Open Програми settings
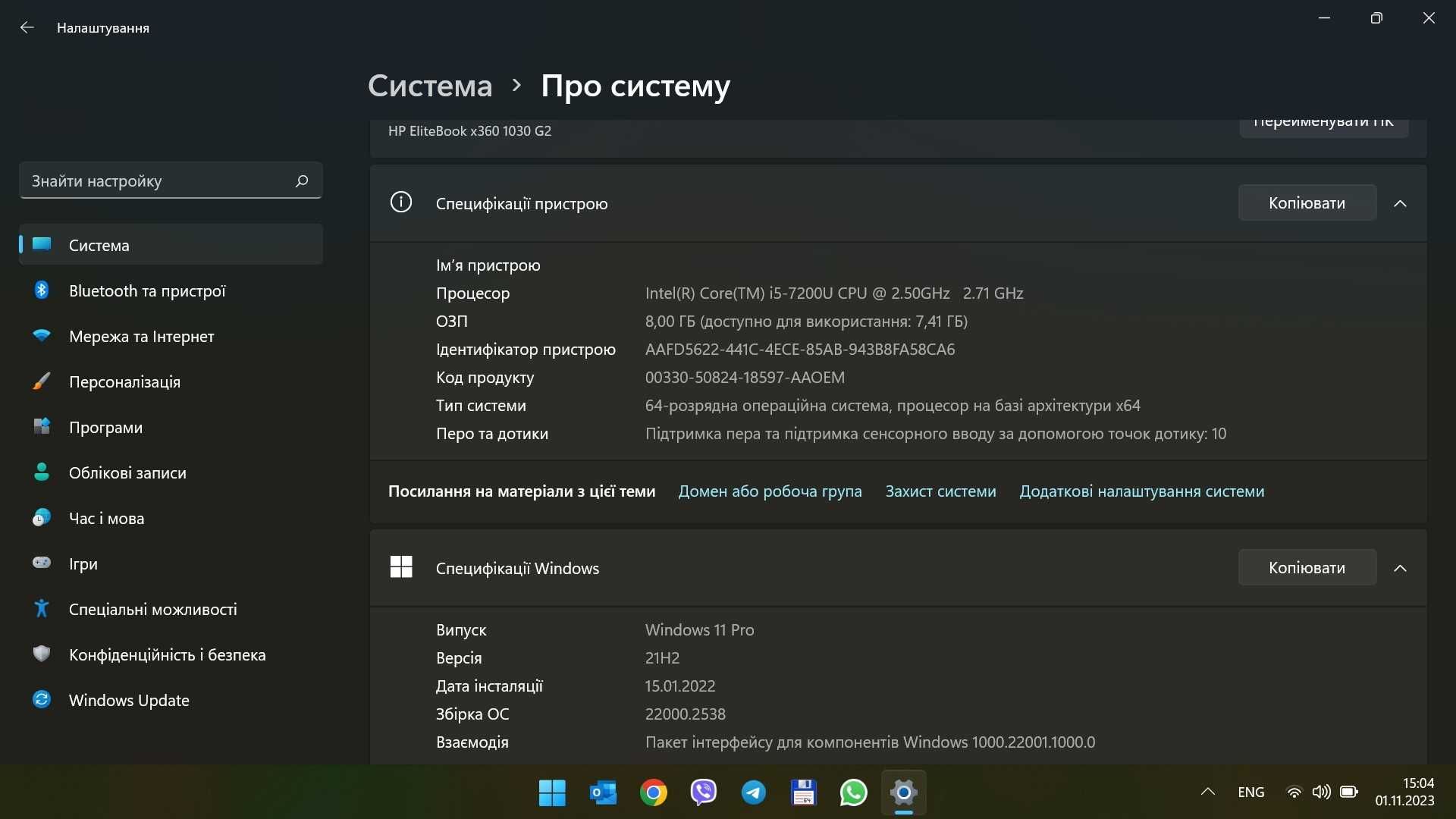The height and width of the screenshot is (819, 1456). pyautogui.click(x=171, y=427)
